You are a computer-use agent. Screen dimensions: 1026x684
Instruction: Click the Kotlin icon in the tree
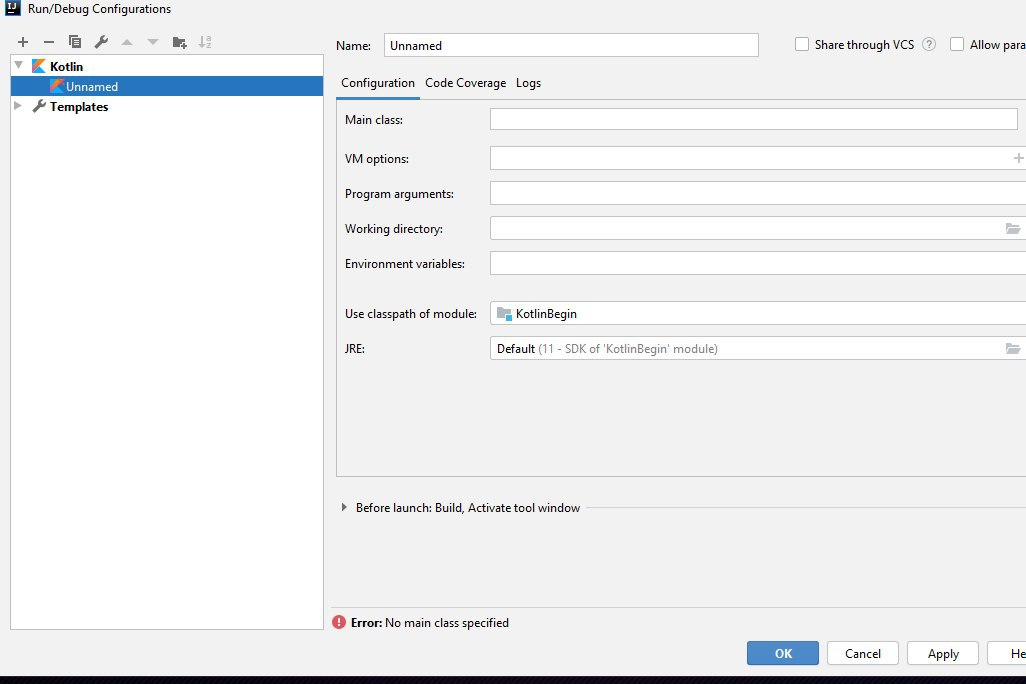point(39,66)
